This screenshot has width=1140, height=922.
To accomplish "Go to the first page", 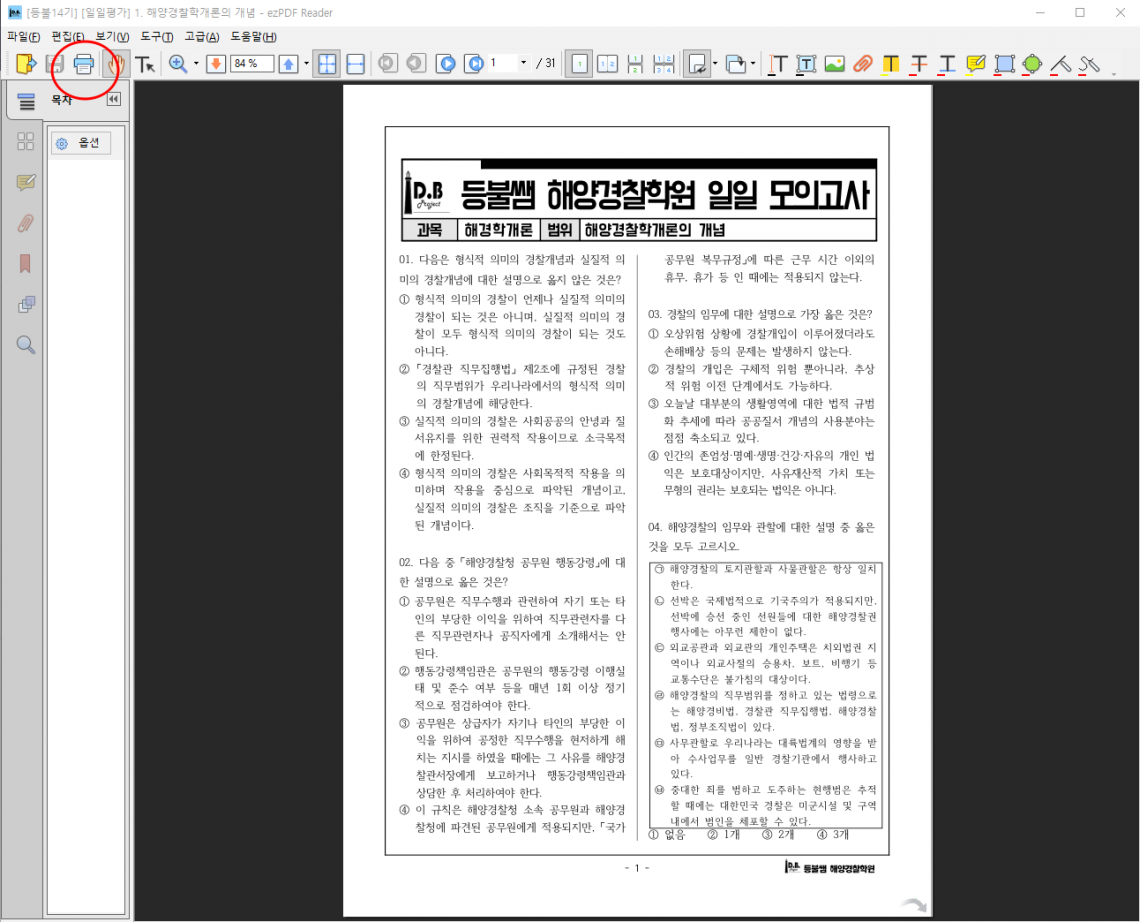I will pyautogui.click(x=388, y=64).
